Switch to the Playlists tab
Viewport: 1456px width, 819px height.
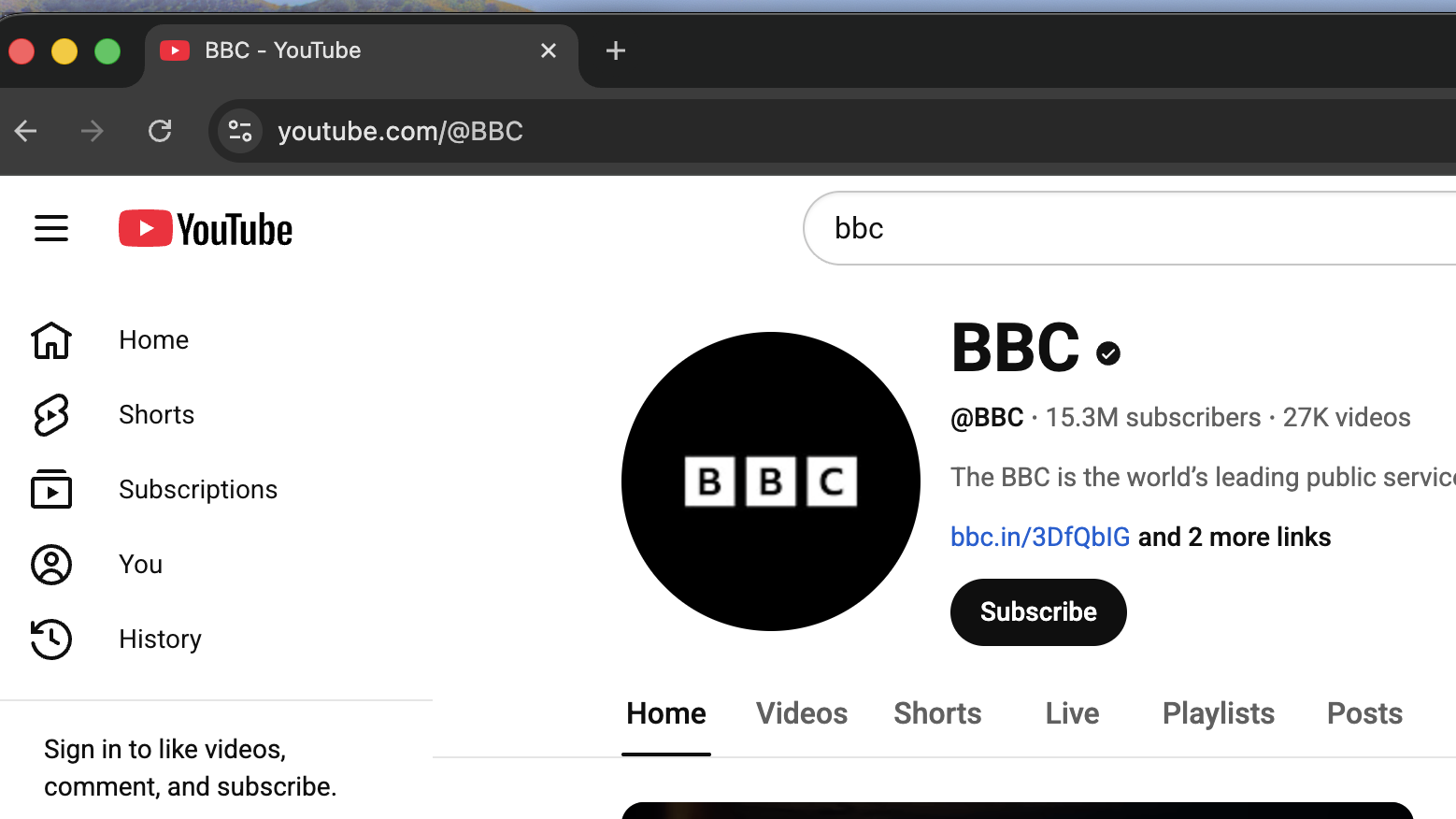[x=1218, y=712]
